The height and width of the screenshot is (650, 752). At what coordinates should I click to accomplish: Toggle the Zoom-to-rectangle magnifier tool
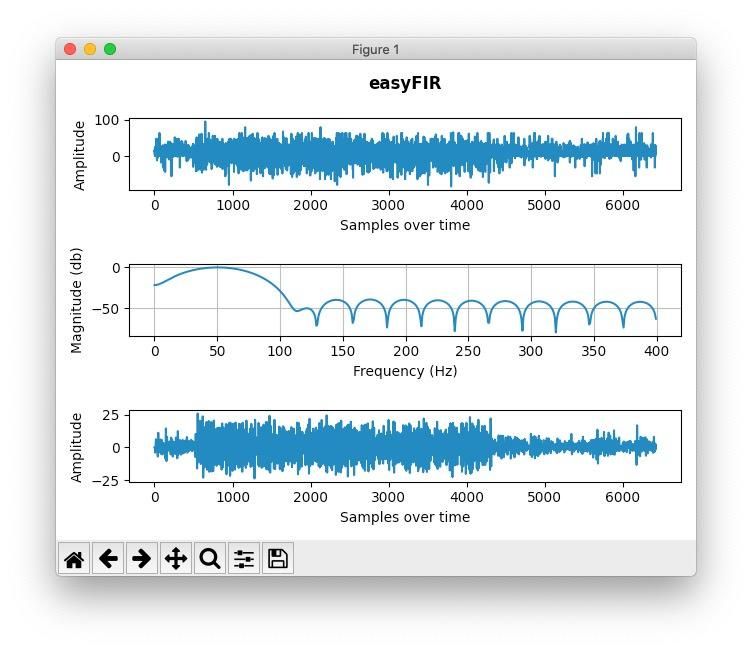click(210, 558)
